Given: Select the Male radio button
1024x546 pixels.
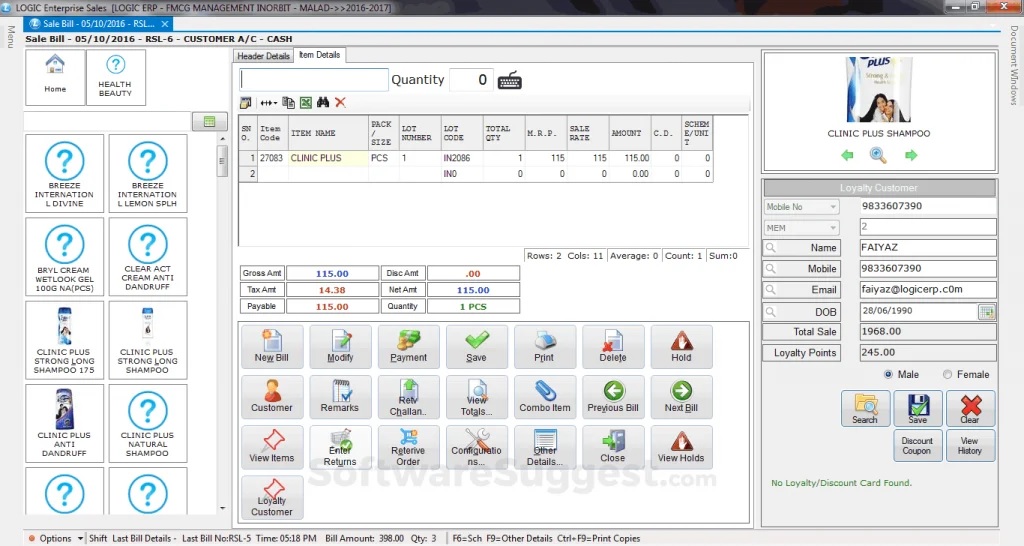Looking at the screenshot, I should pos(888,374).
